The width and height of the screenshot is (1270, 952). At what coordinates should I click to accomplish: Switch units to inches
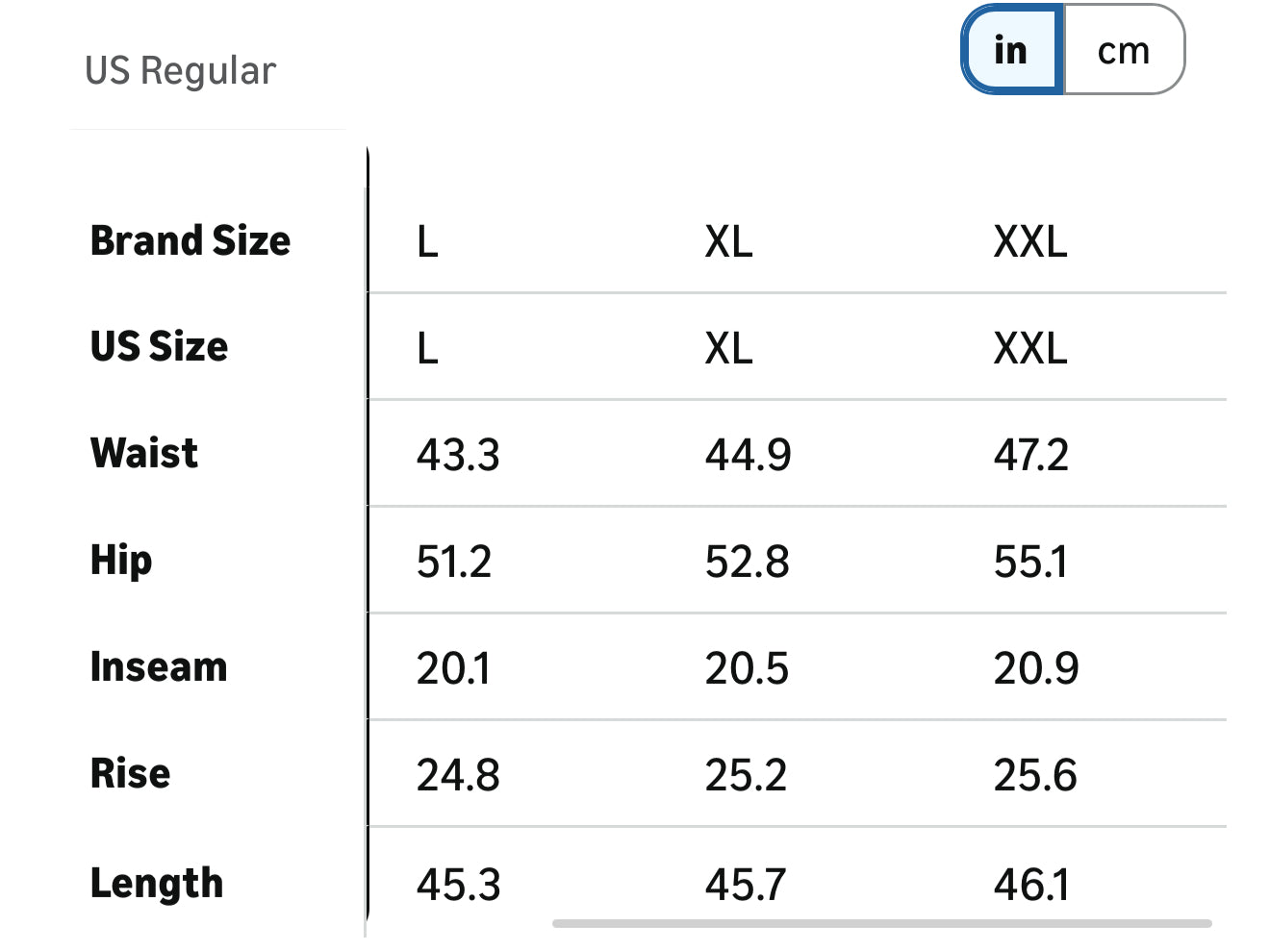coord(1012,50)
